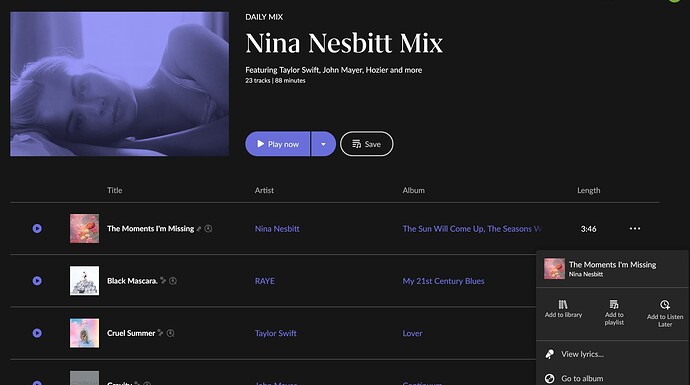The width and height of the screenshot is (690, 385).
Task: Open the Nina Nesbitt artist link
Action: 277,229
